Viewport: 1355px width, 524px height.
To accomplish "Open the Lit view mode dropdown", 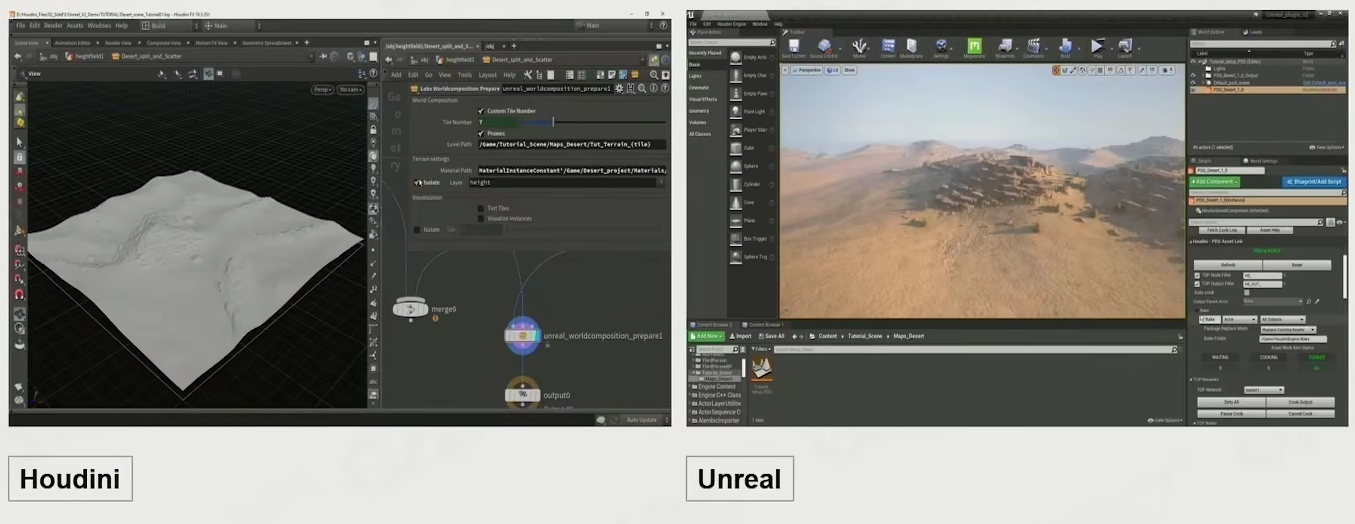I will (833, 70).
